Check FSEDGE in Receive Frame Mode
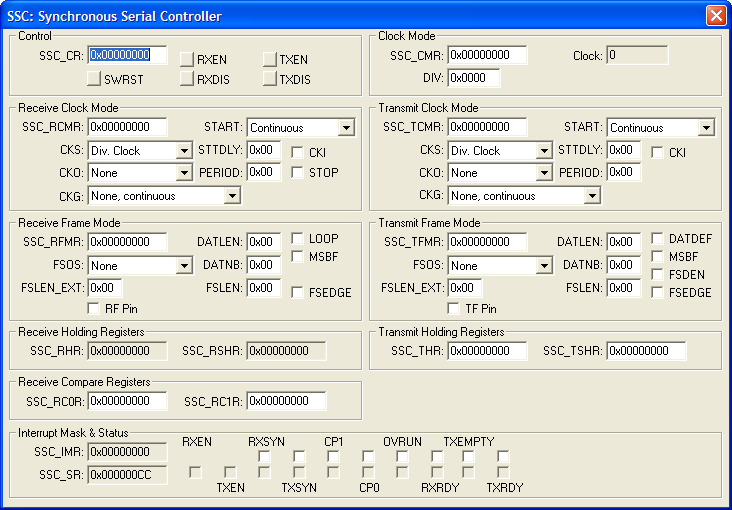The height and width of the screenshot is (510, 732). 297,292
